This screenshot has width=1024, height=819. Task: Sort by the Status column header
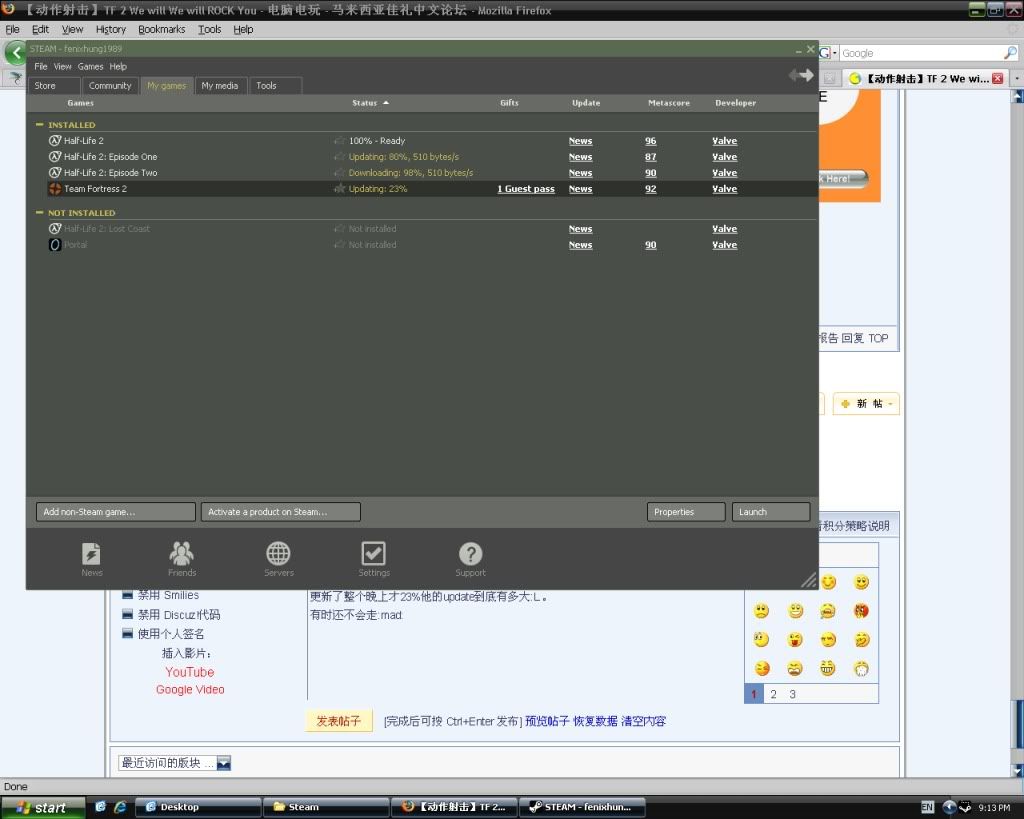point(370,103)
